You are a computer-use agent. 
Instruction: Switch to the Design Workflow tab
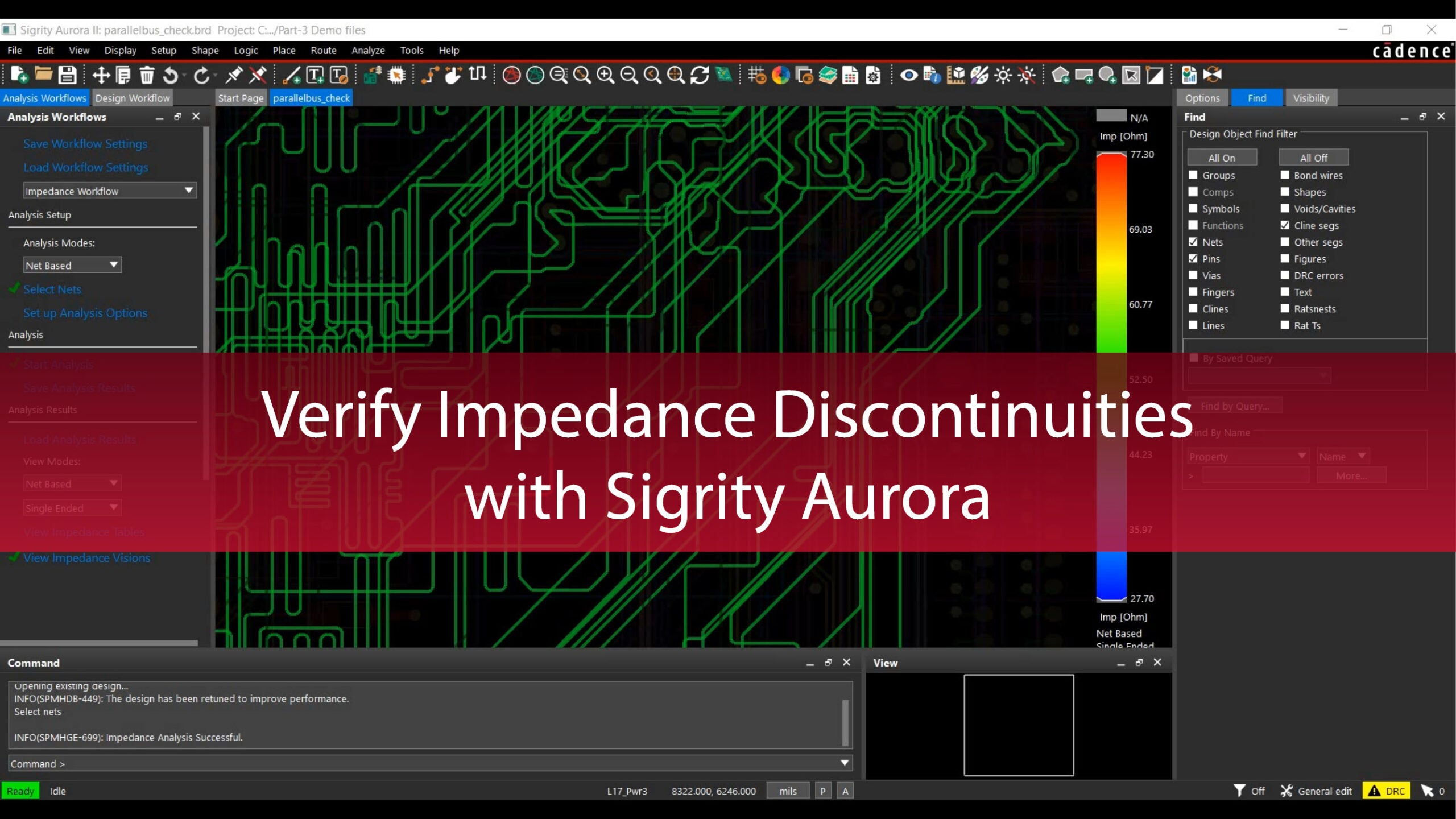coord(133,98)
